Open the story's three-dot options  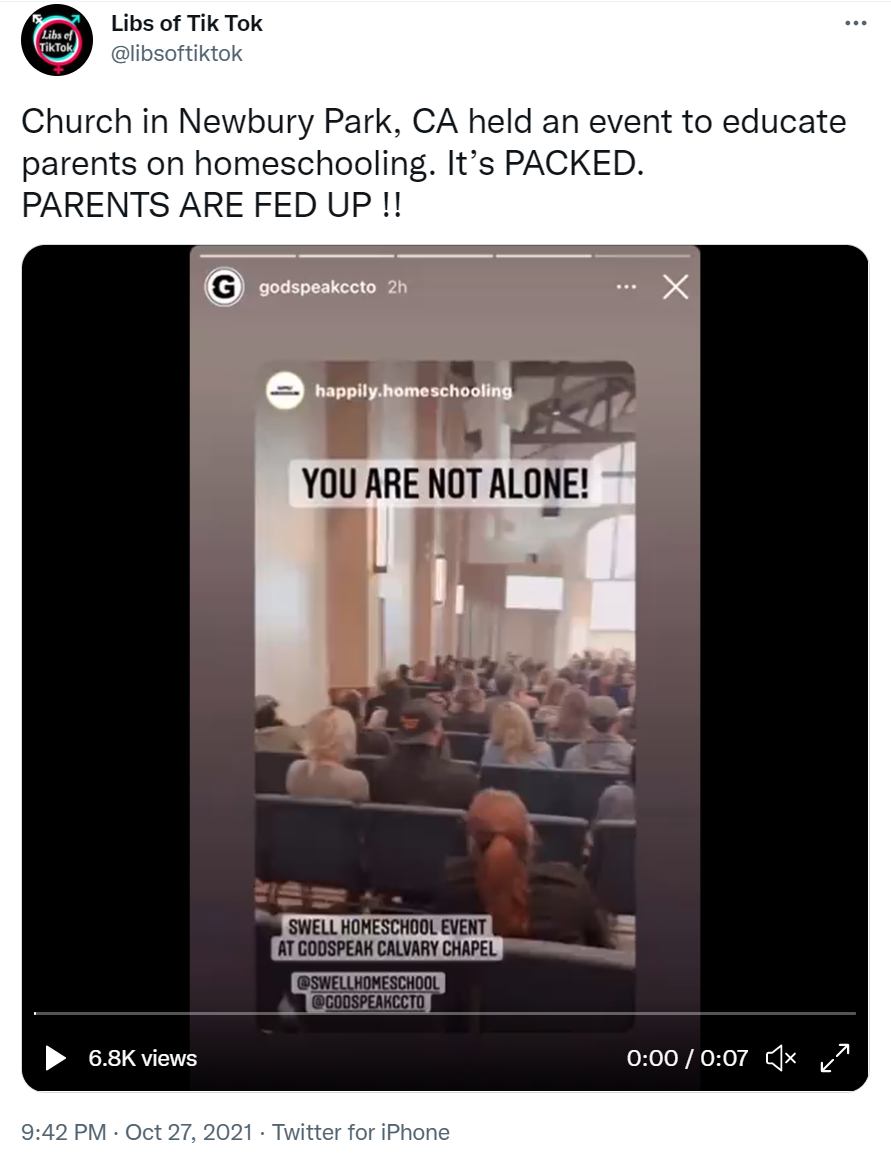[627, 287]
